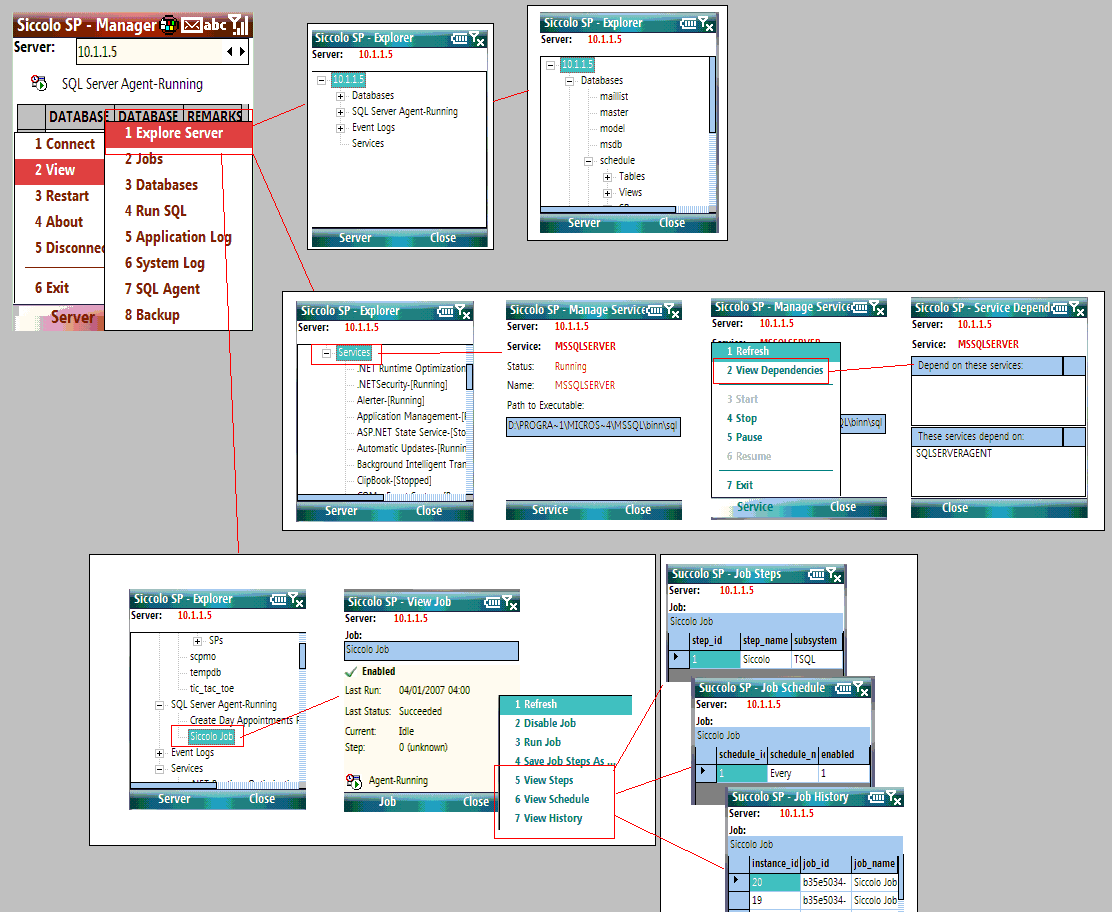Click the Windows start flag icon in Manager title
1112x912 pixels.
click(169, 26)
